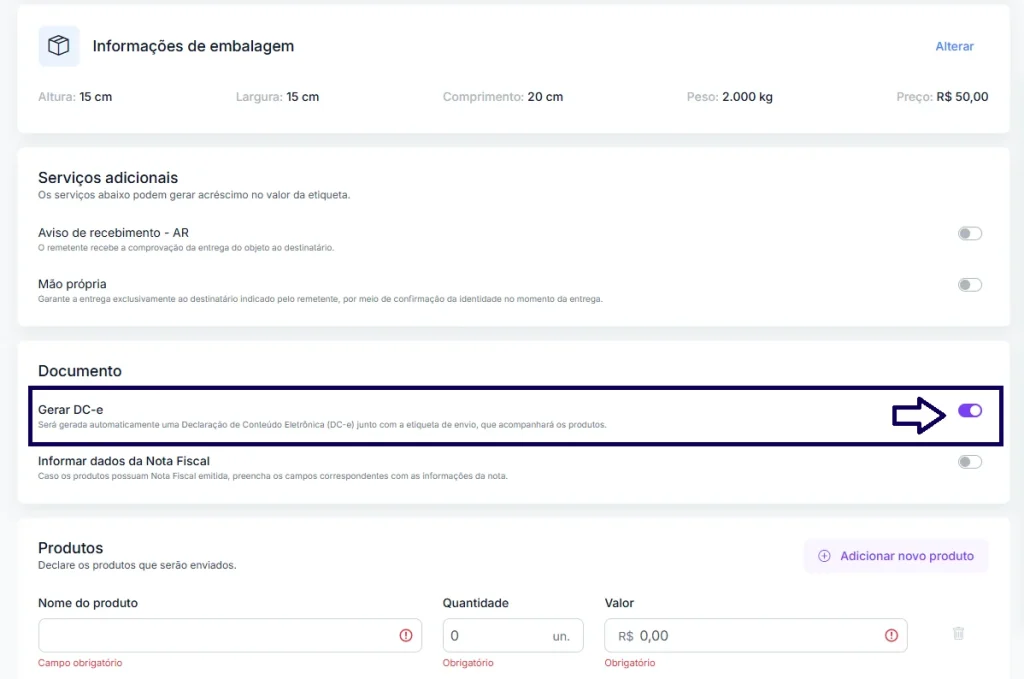Enable Aviso de recebimento - AR toggle
This screenshot has width=1024, height=679.
pos(969,234)
